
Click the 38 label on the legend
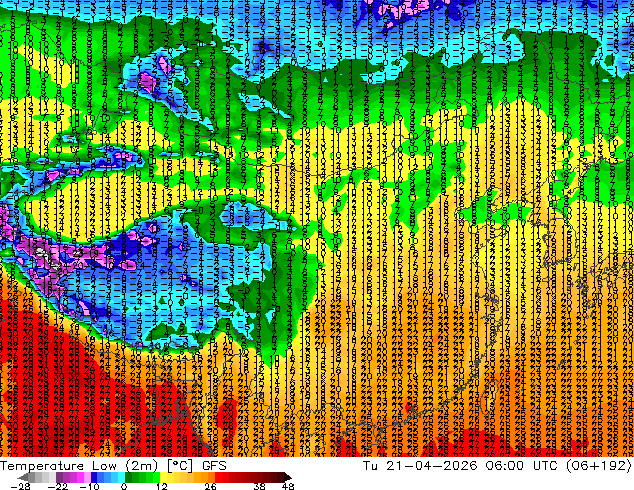pos(259,486)
